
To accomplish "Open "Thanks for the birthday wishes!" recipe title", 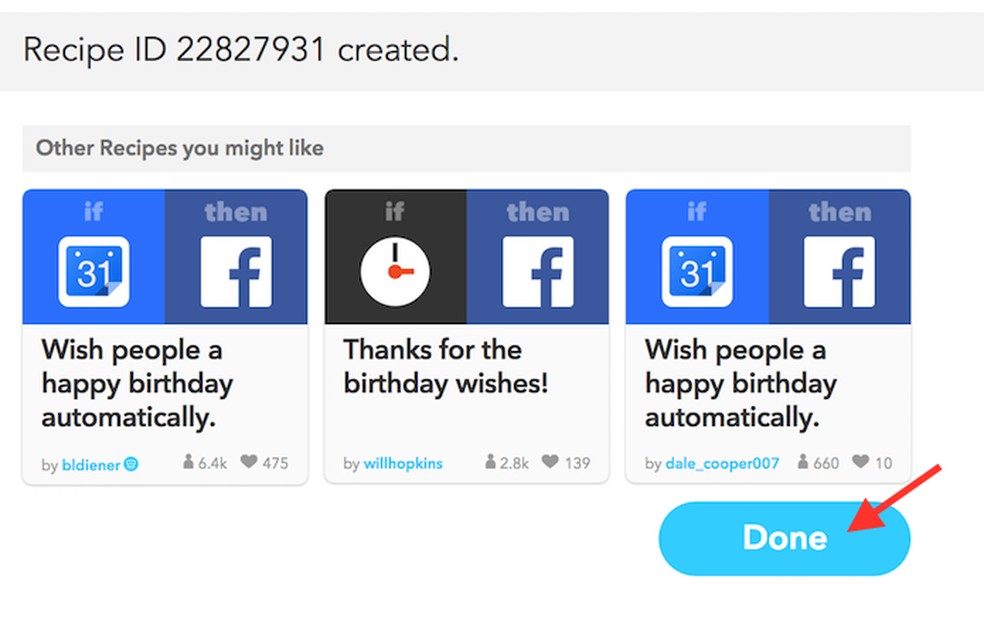I will [445, 366].
